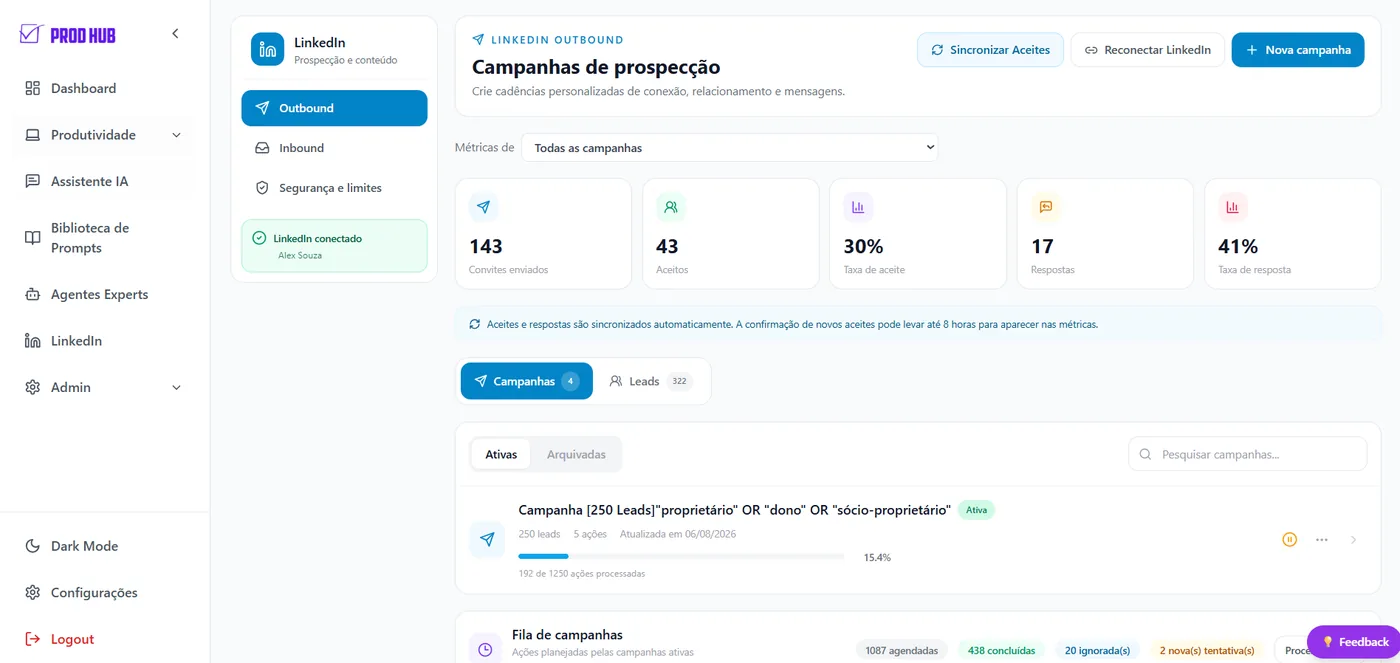
Task: Select the Inbound section
Action: click(x=334, y=148)
